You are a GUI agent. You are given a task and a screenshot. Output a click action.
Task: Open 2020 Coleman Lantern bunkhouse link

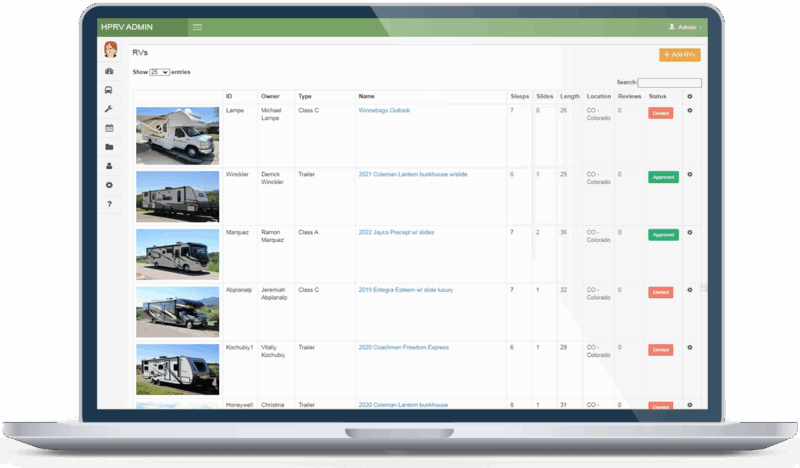pos(403,405)
